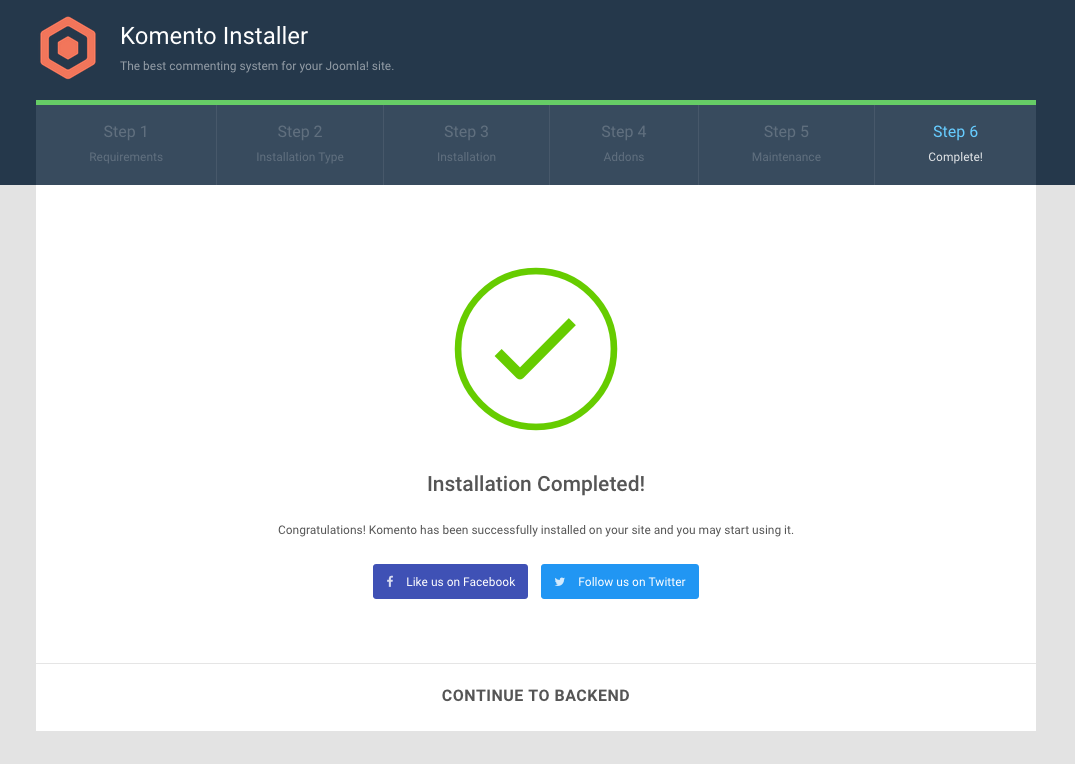Select Step 4 Addons tab
The image size is (1075, 764).
624,145
